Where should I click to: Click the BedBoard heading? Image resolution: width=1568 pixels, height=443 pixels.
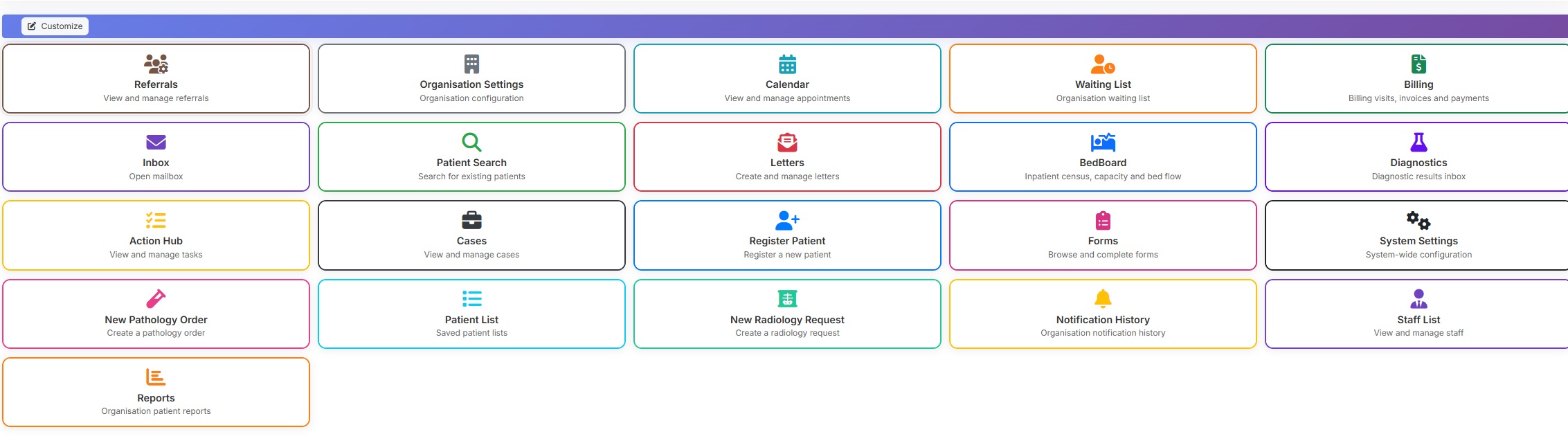point(1103,163)
